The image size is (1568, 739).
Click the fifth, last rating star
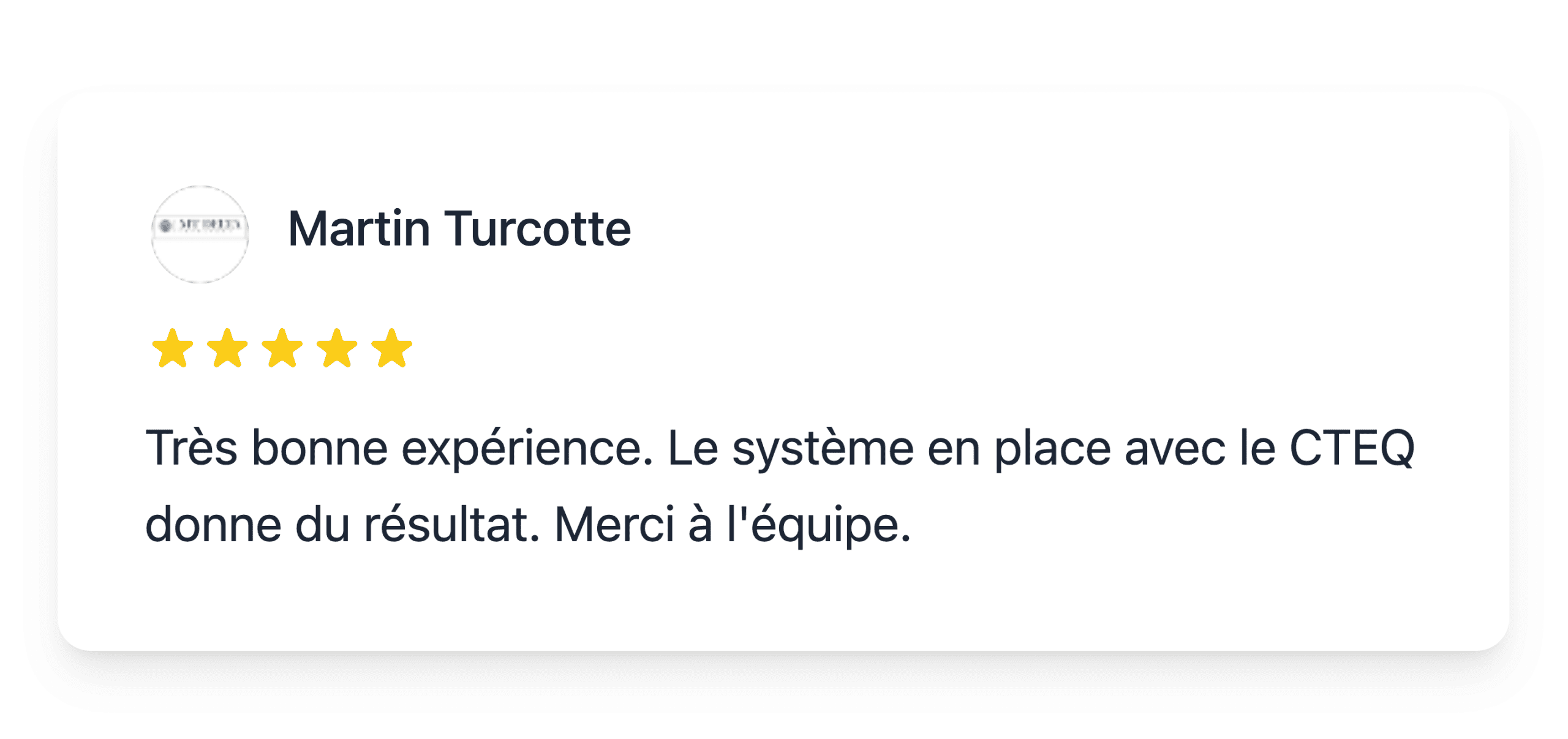pos(392,348)
